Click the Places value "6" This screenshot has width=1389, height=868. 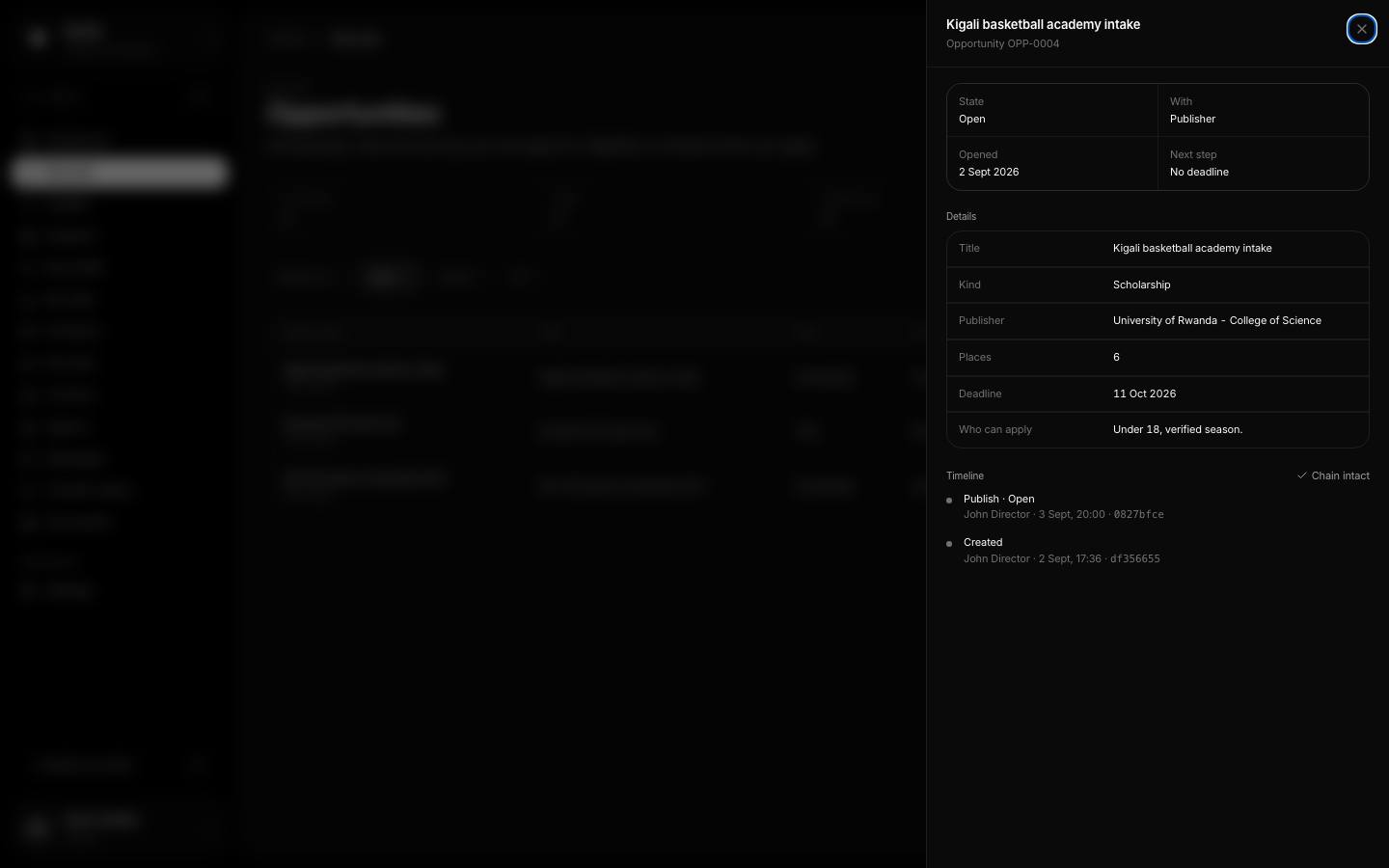pyautogui.click(x=1116, y=357)
